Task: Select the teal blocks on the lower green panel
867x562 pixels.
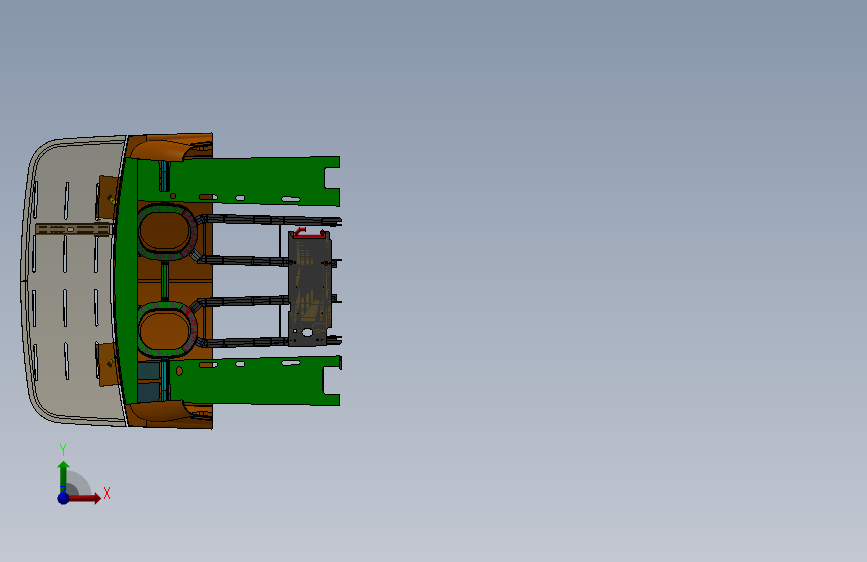Action: pyautogui.click(x=148, y=382)
